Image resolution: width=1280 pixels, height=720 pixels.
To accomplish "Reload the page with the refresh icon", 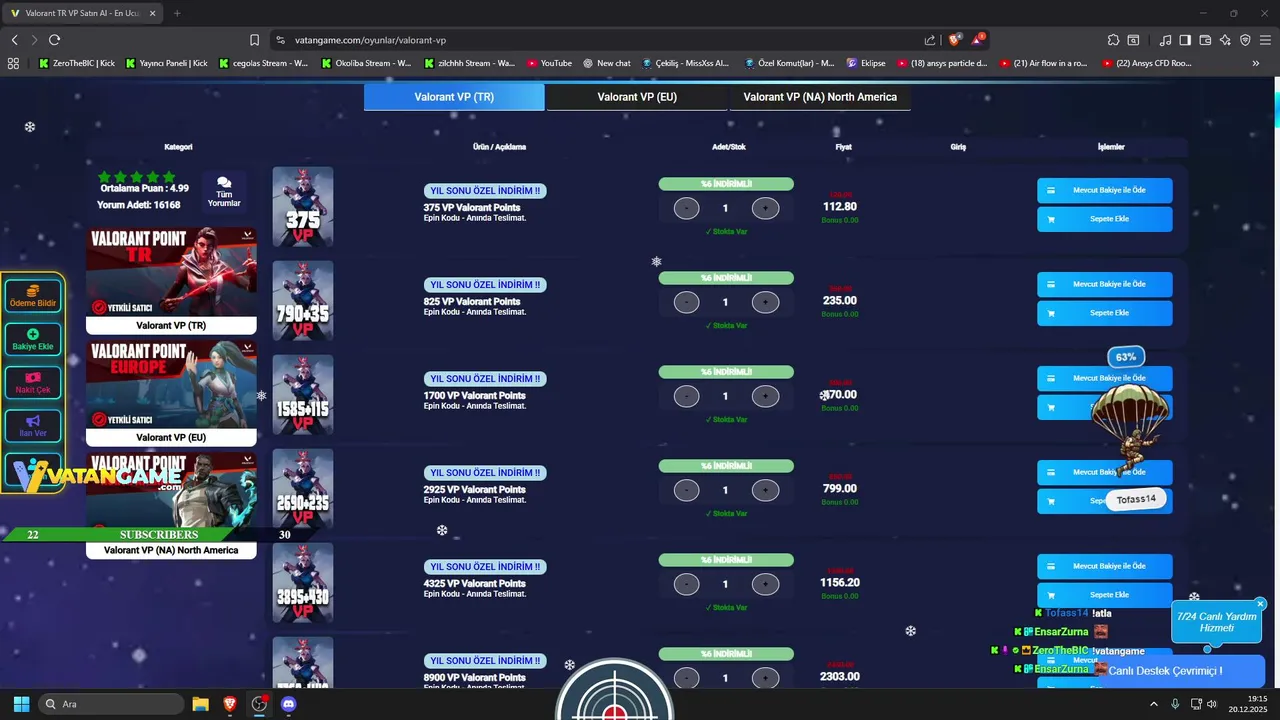I will tap(54, 40).
